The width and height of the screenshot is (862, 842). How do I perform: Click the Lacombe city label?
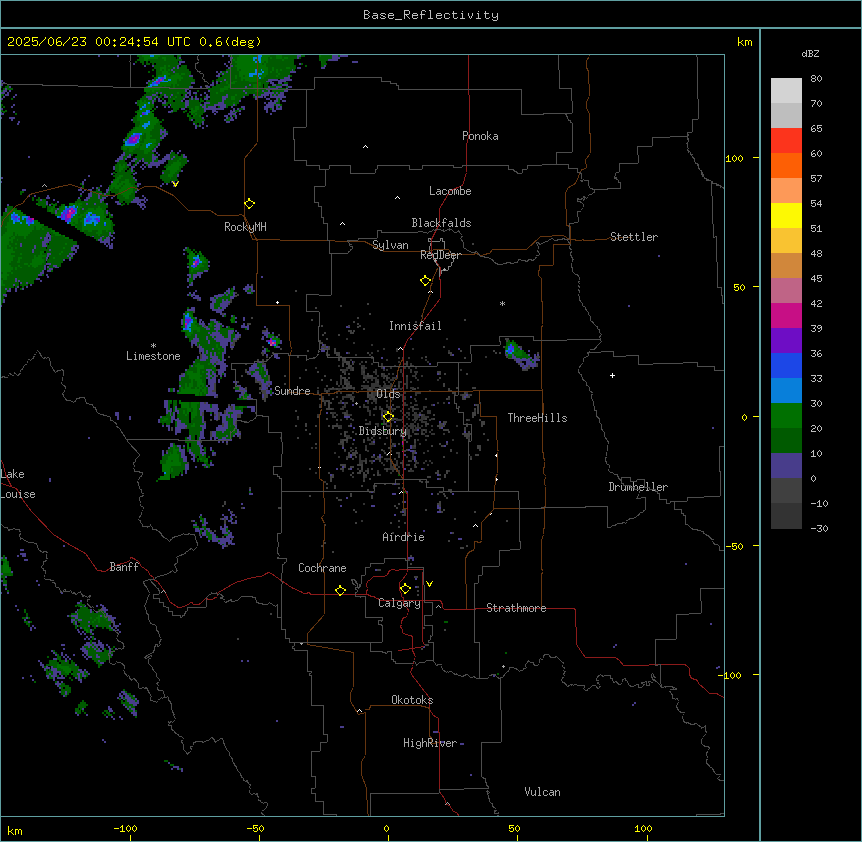click(450, 191)
